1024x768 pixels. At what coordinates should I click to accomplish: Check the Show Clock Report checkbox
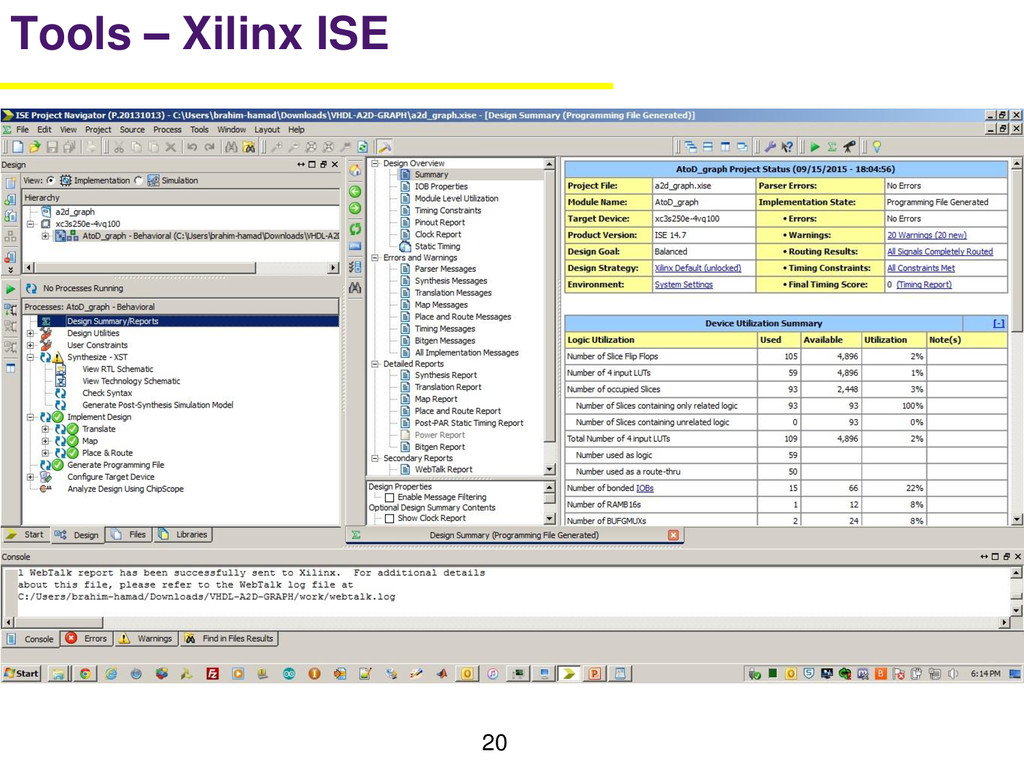pos(389,519)
